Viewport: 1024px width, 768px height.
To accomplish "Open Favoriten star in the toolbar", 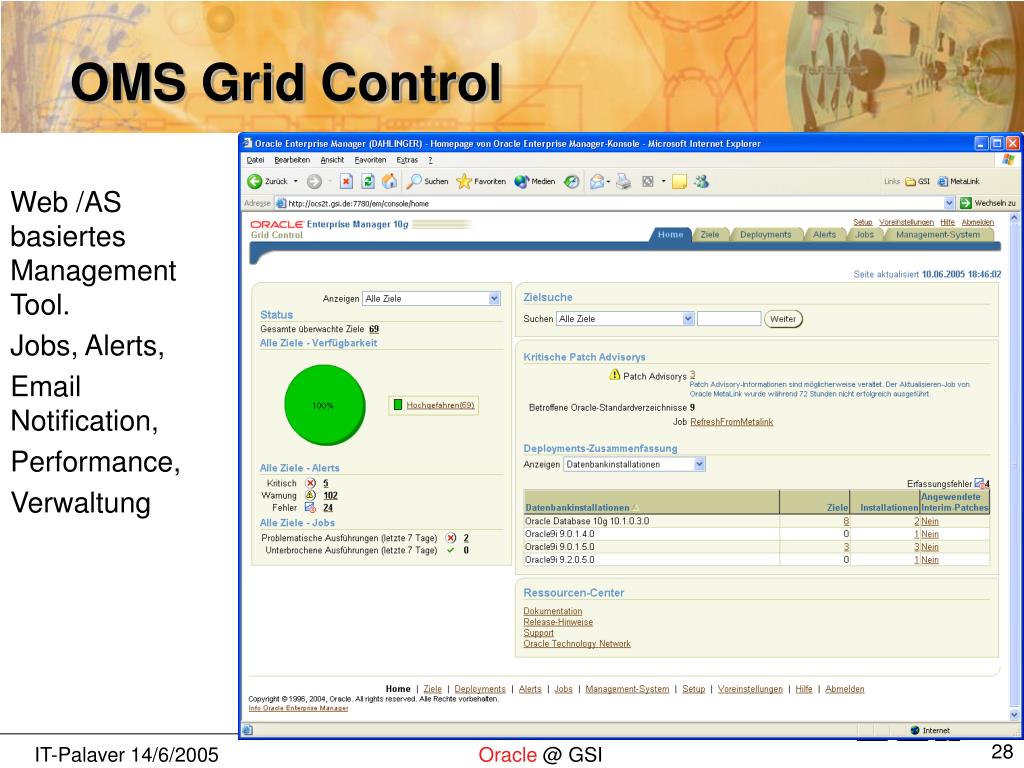I will (481, 182).
